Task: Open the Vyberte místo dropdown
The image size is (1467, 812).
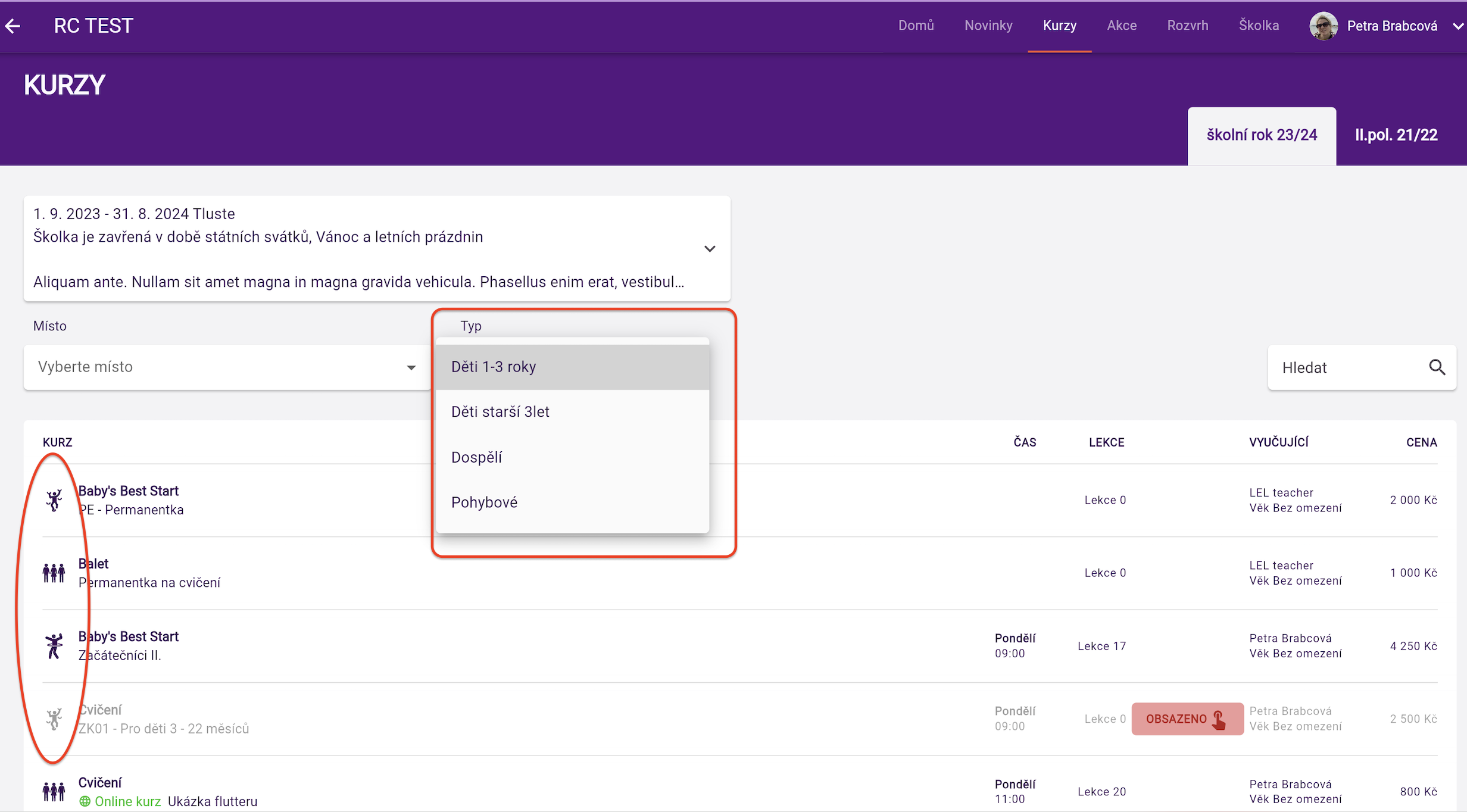Action: 226,367
